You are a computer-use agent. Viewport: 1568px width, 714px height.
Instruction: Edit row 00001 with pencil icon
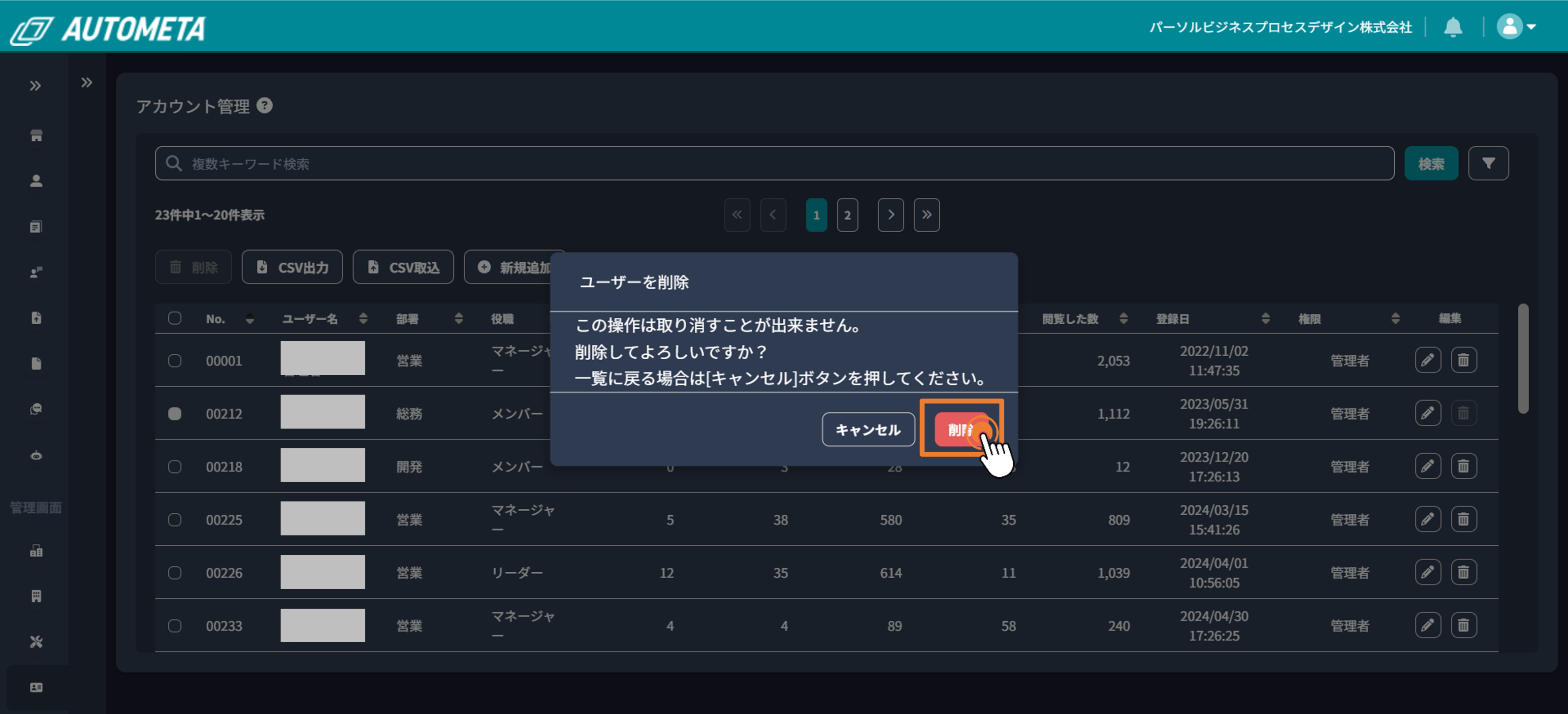coord(1427,360)
